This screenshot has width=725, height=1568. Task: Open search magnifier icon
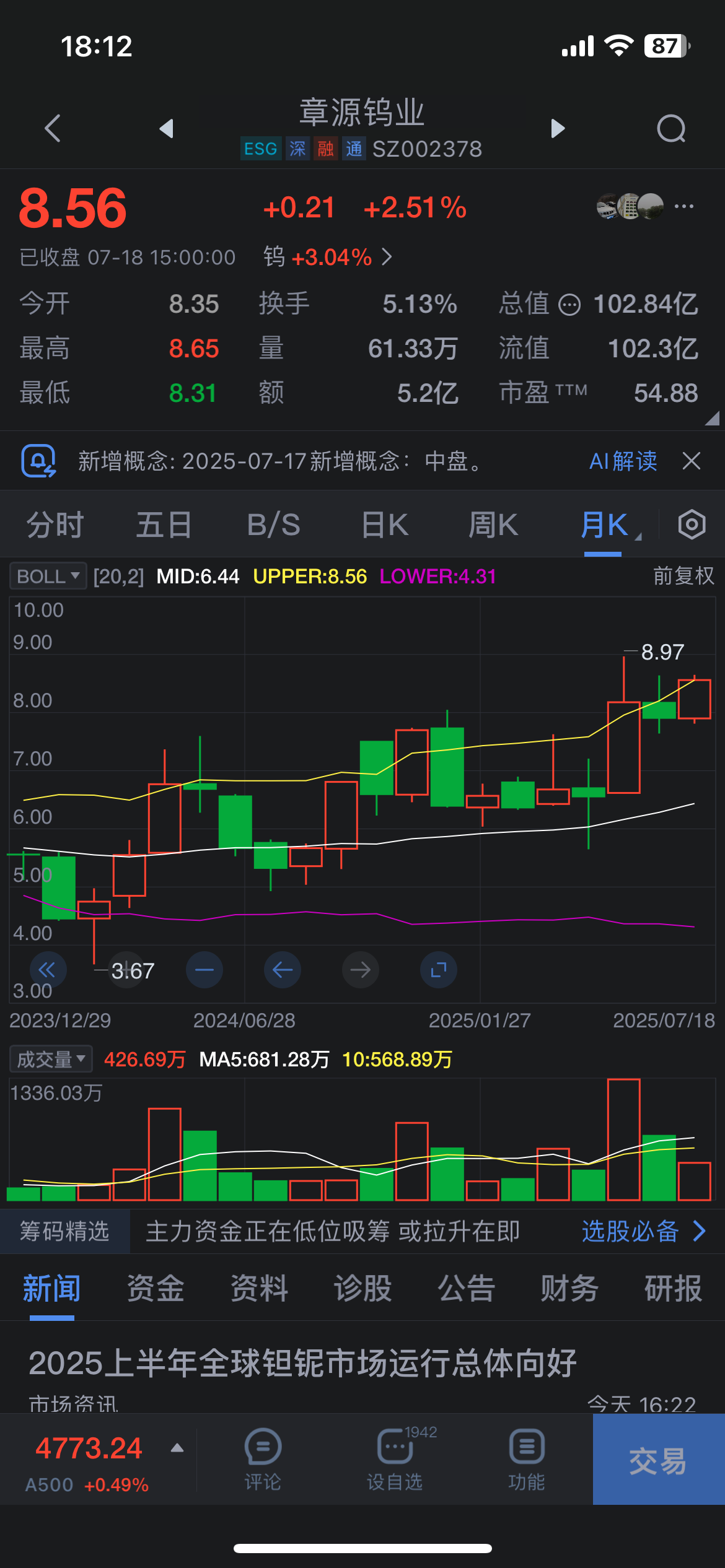pyautogui.click(x=672, y=129)
